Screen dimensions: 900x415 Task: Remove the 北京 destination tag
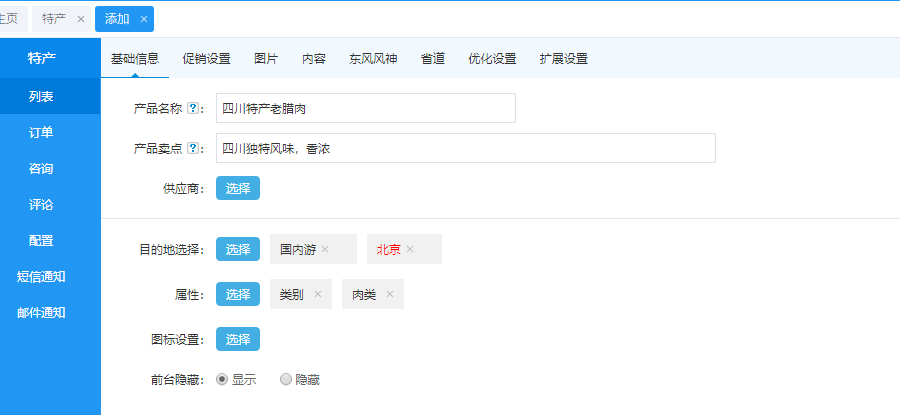[410, 249]
